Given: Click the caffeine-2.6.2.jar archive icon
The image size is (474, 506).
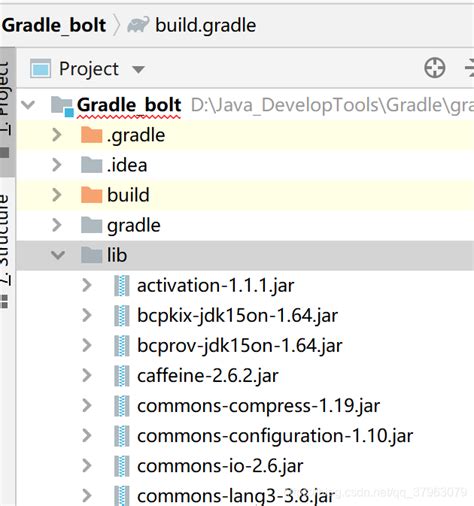Looking at the screenshot, I should [122, 376].
